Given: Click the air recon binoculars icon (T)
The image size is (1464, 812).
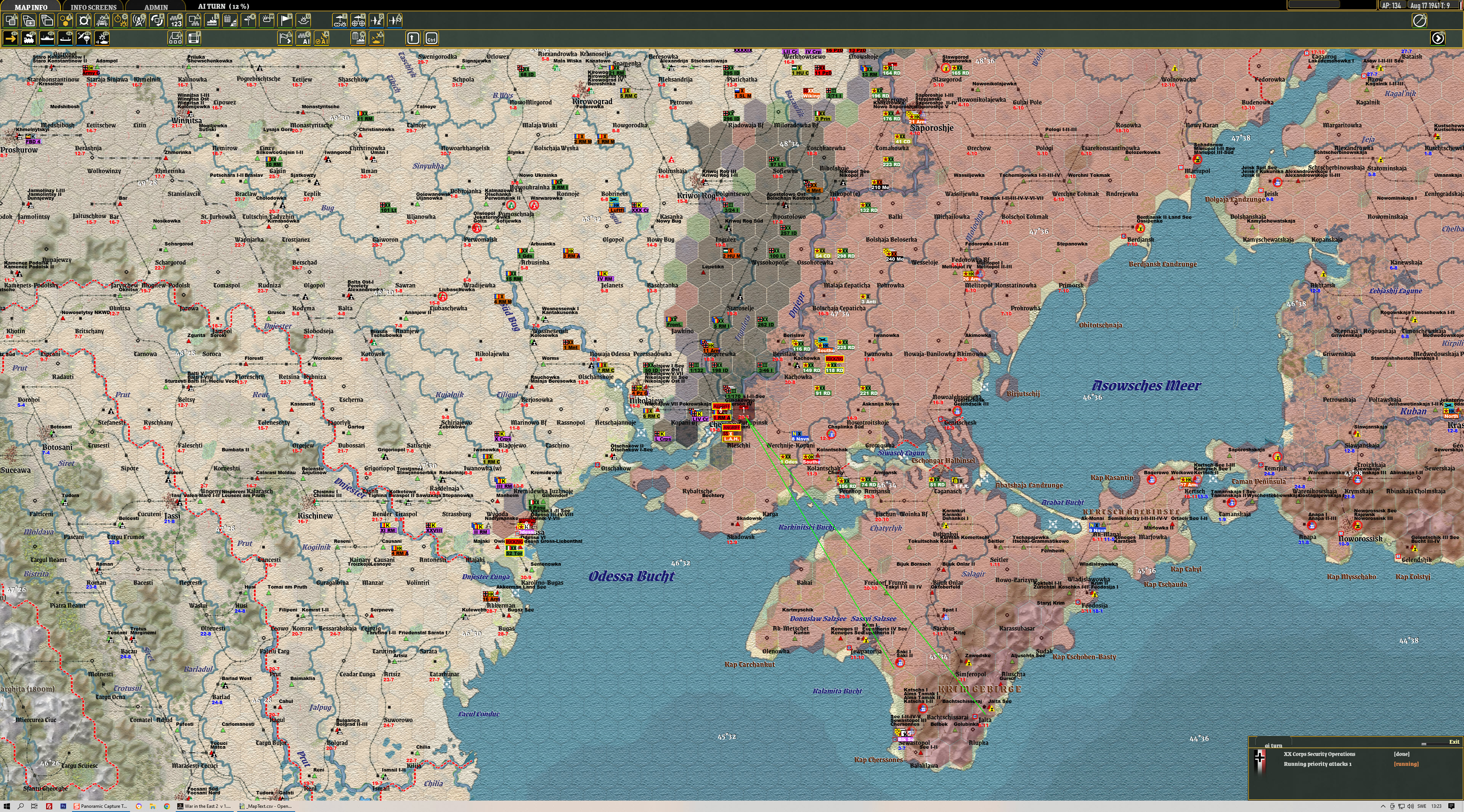Looking at the screenshot, I should click(340, 21).
